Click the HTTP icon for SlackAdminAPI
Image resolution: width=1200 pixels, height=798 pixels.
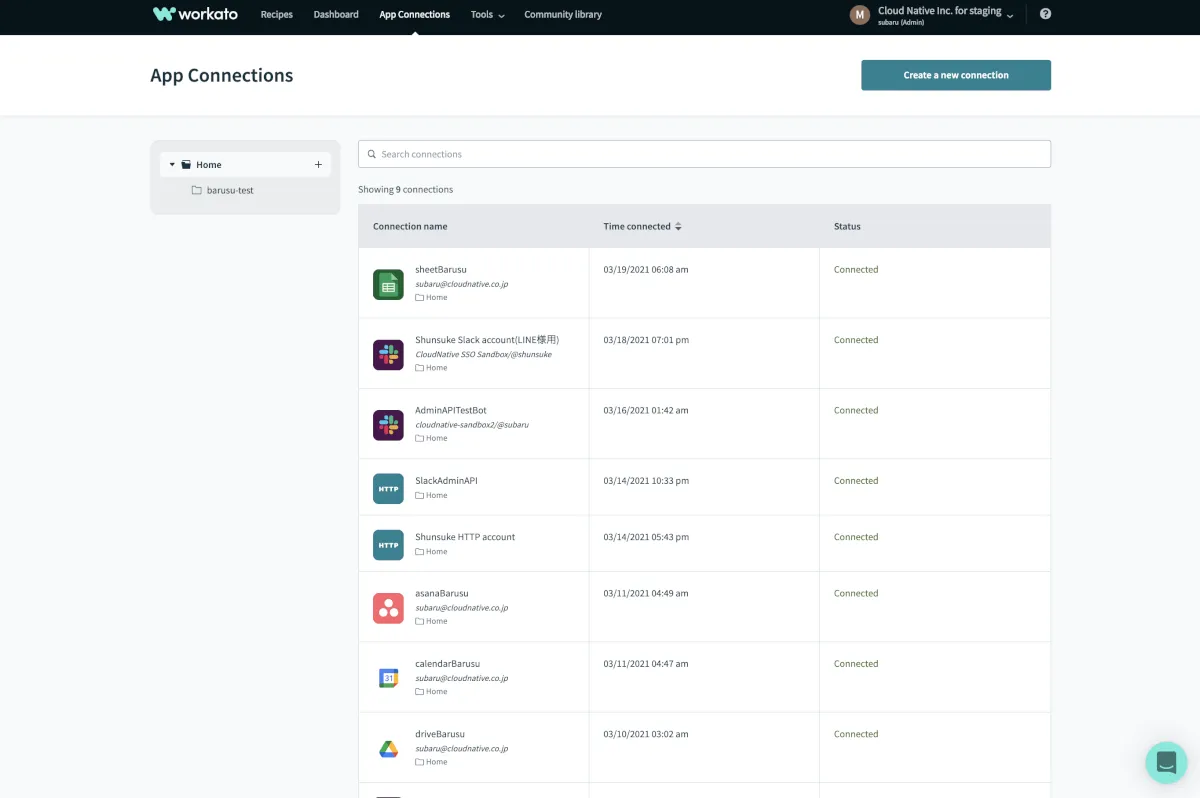[x=388, y=488]
